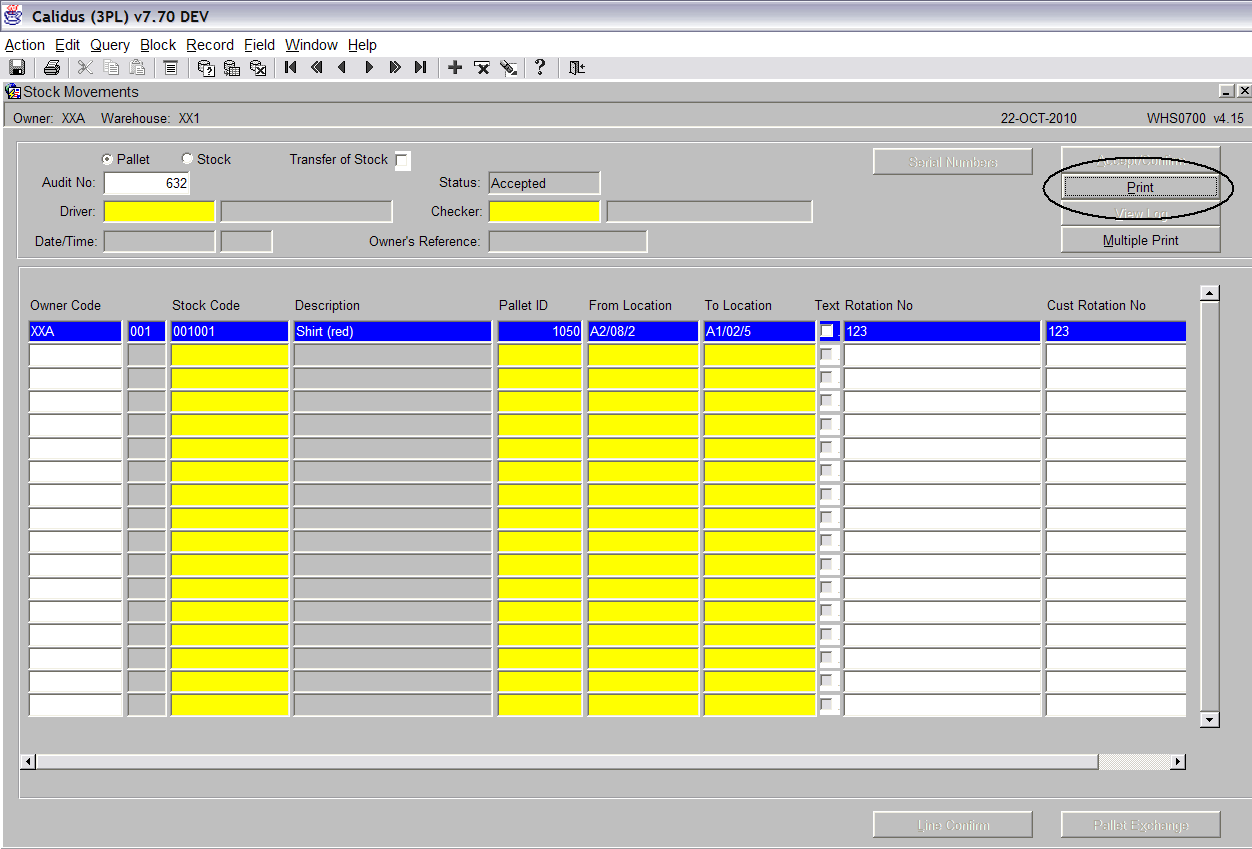Open the Edit menu

68,45
